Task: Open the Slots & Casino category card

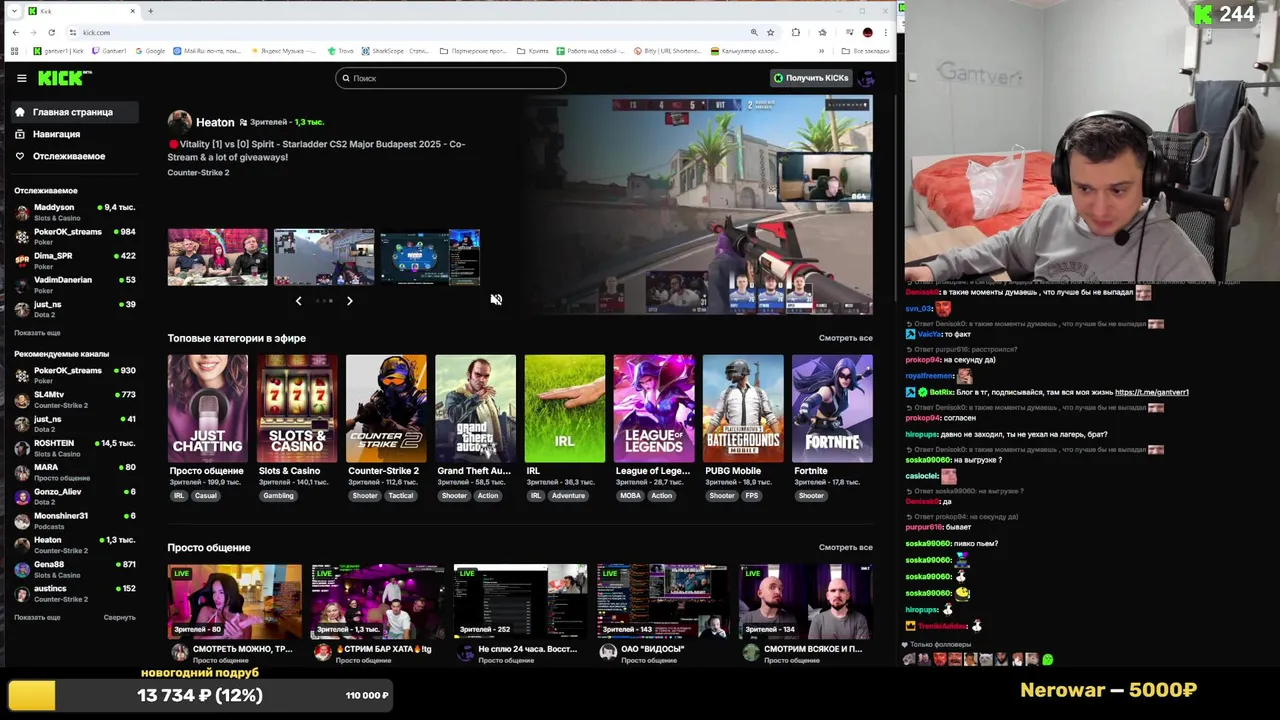Action: point(297,408)
